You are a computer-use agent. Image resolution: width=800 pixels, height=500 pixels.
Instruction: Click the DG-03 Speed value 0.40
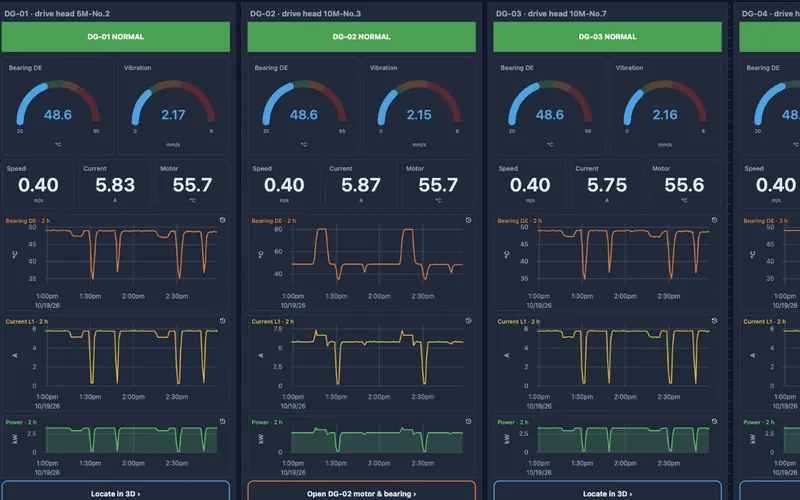point(530,185)
